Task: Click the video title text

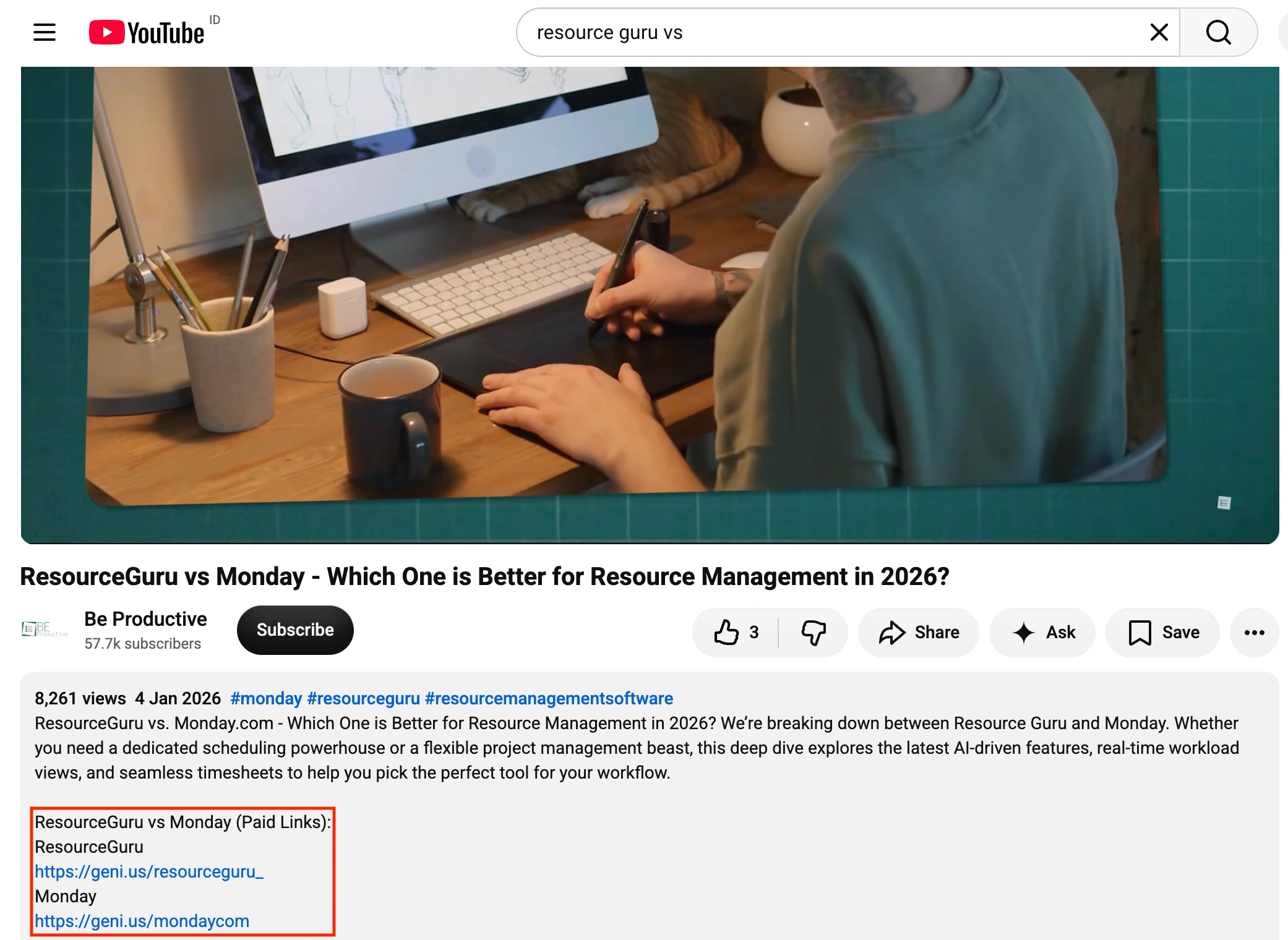Action: (484, 576)
